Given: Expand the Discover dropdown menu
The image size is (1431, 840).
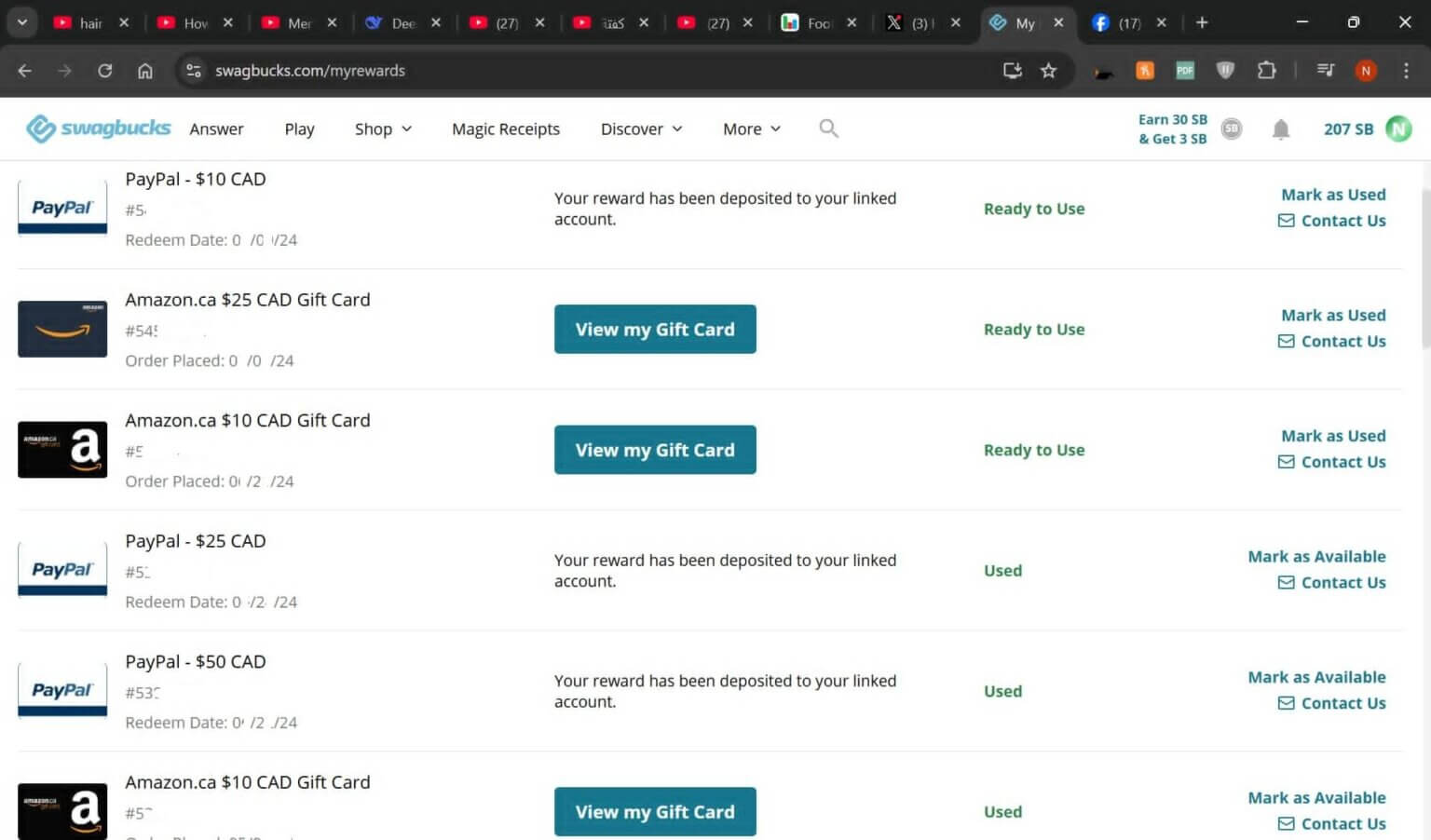Looking at the screenshot, I should pyautogui.click(x=641, y=129).
